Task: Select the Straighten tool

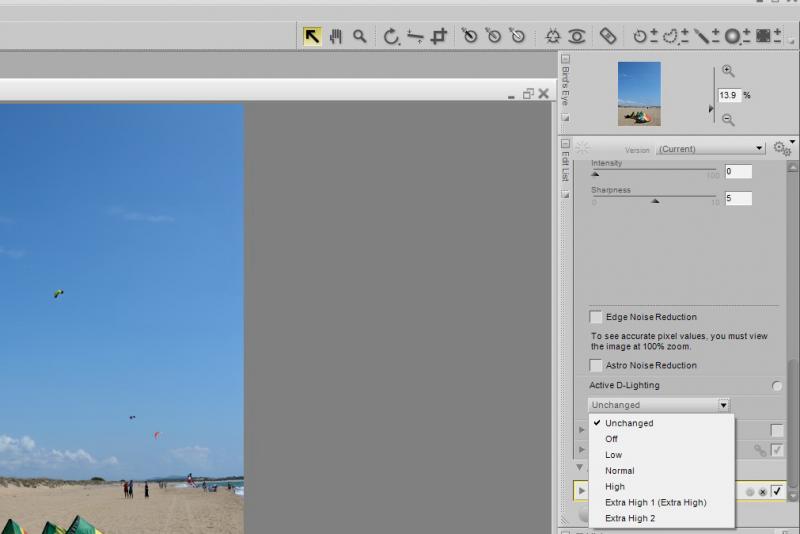Action: pyautogui.click(x=415, y=36)
